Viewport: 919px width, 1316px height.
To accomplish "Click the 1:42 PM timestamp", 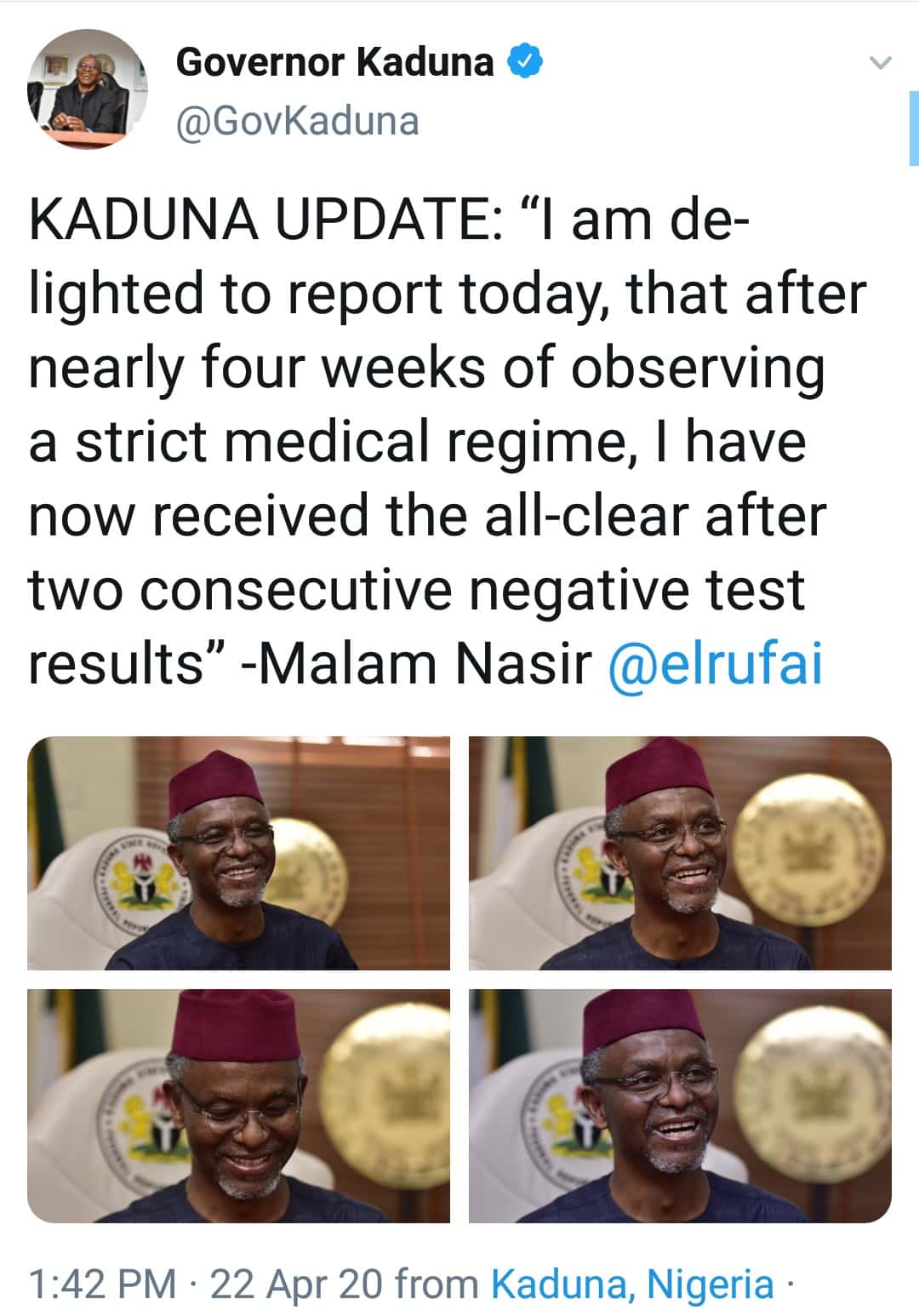I will point(102,1284).
